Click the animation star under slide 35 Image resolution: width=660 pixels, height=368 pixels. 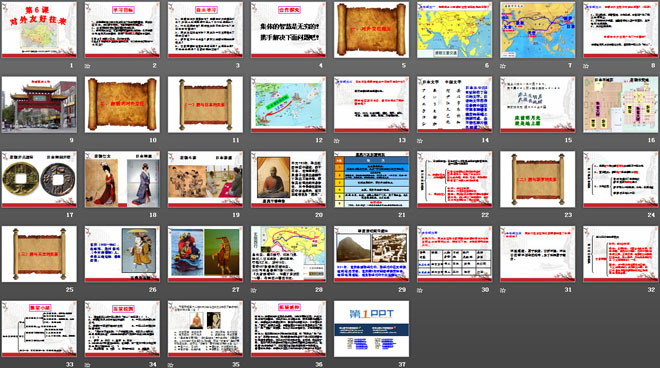[x=170, y=365]
